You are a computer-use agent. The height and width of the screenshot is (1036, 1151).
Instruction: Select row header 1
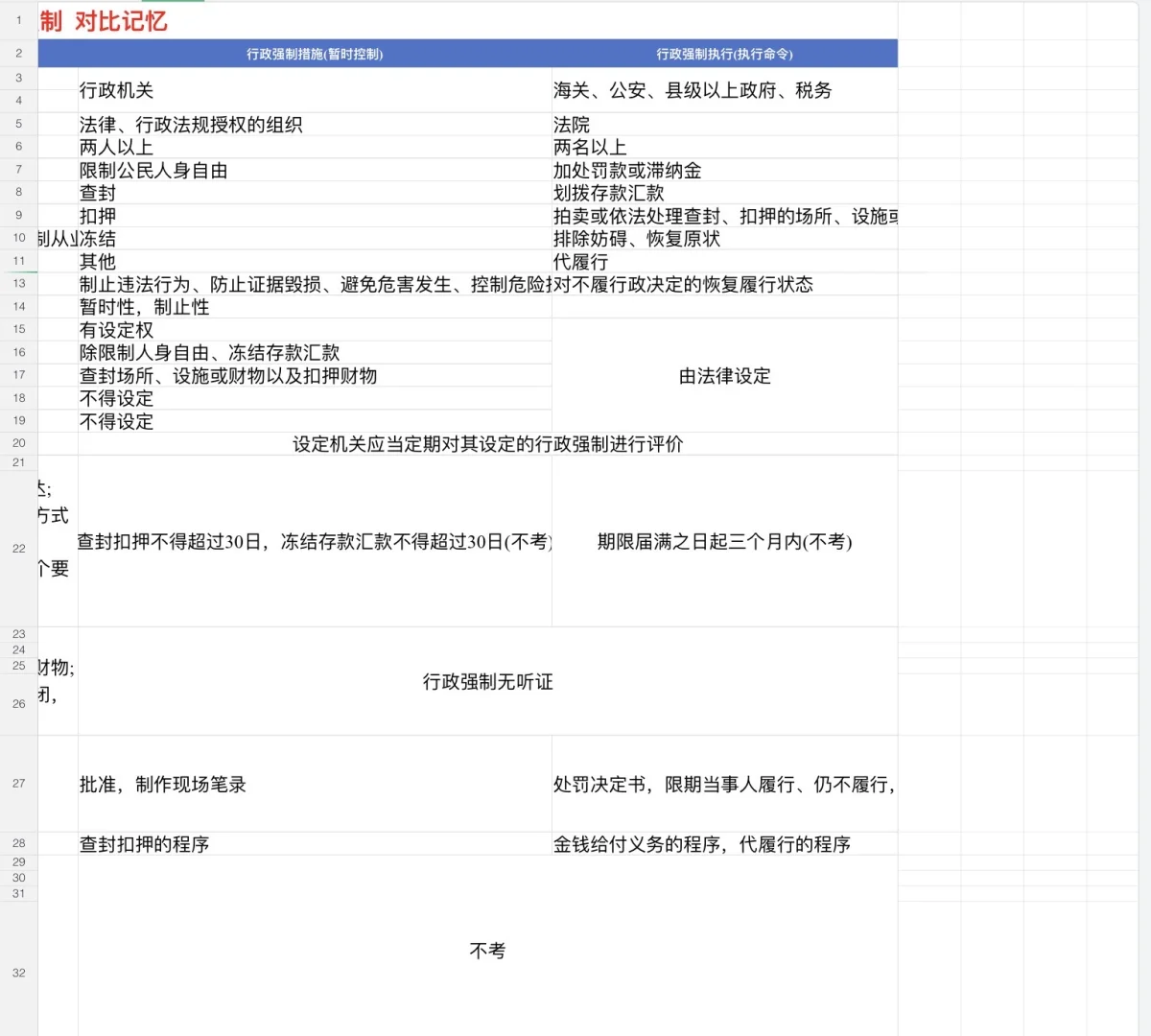coord(18,20)
